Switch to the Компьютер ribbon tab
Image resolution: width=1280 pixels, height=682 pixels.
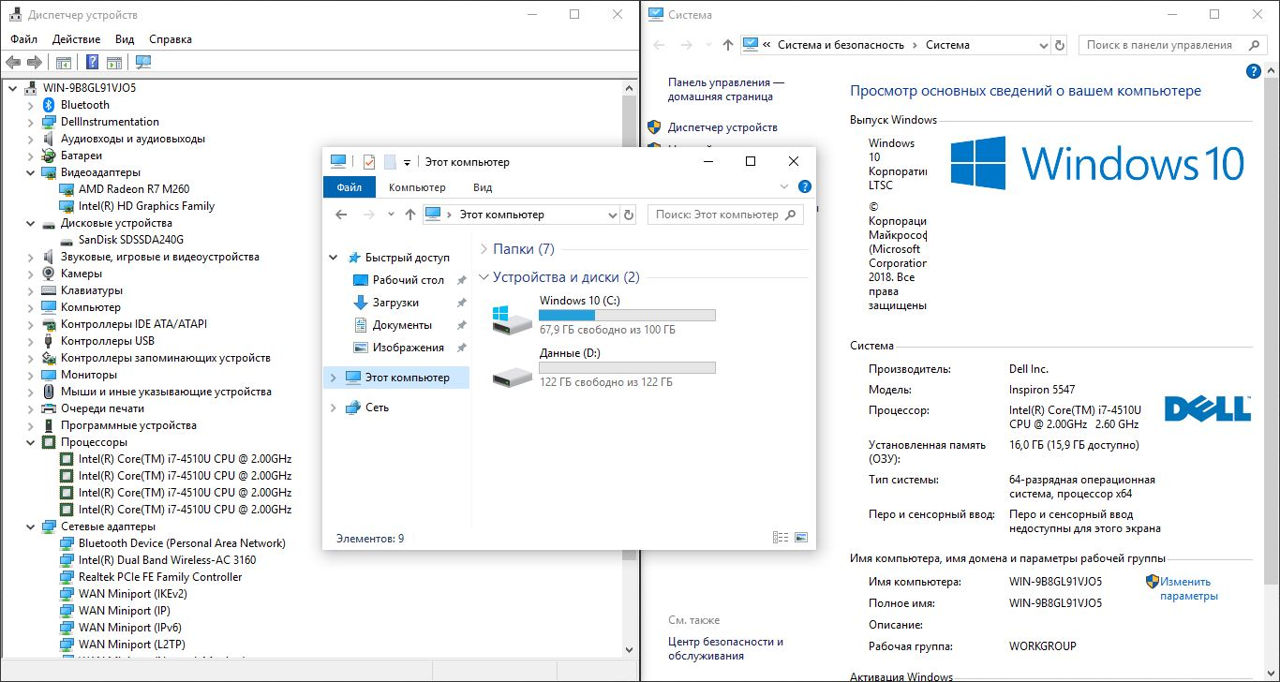point(417,188)
